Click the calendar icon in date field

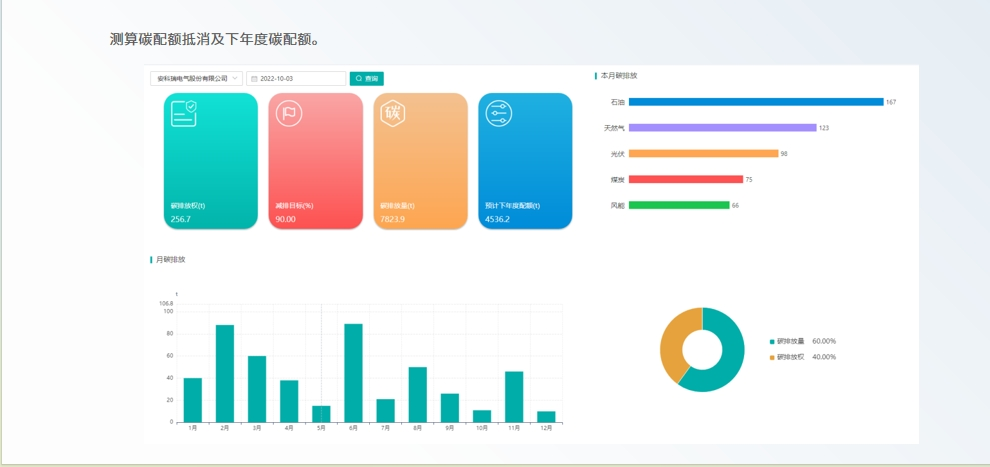pyautogui.click(x=255, y=78)
